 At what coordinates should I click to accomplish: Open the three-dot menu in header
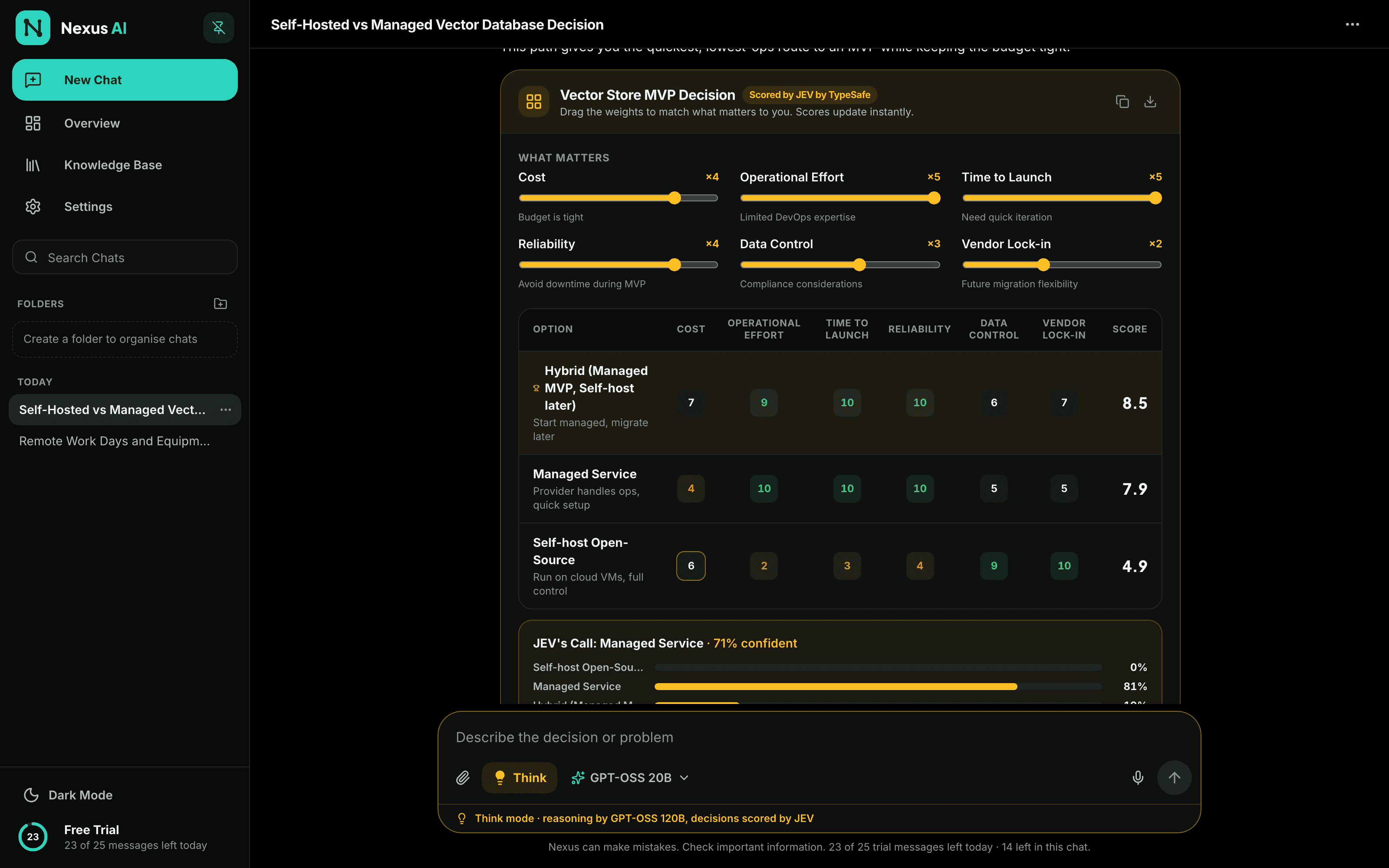(1352, 24)
